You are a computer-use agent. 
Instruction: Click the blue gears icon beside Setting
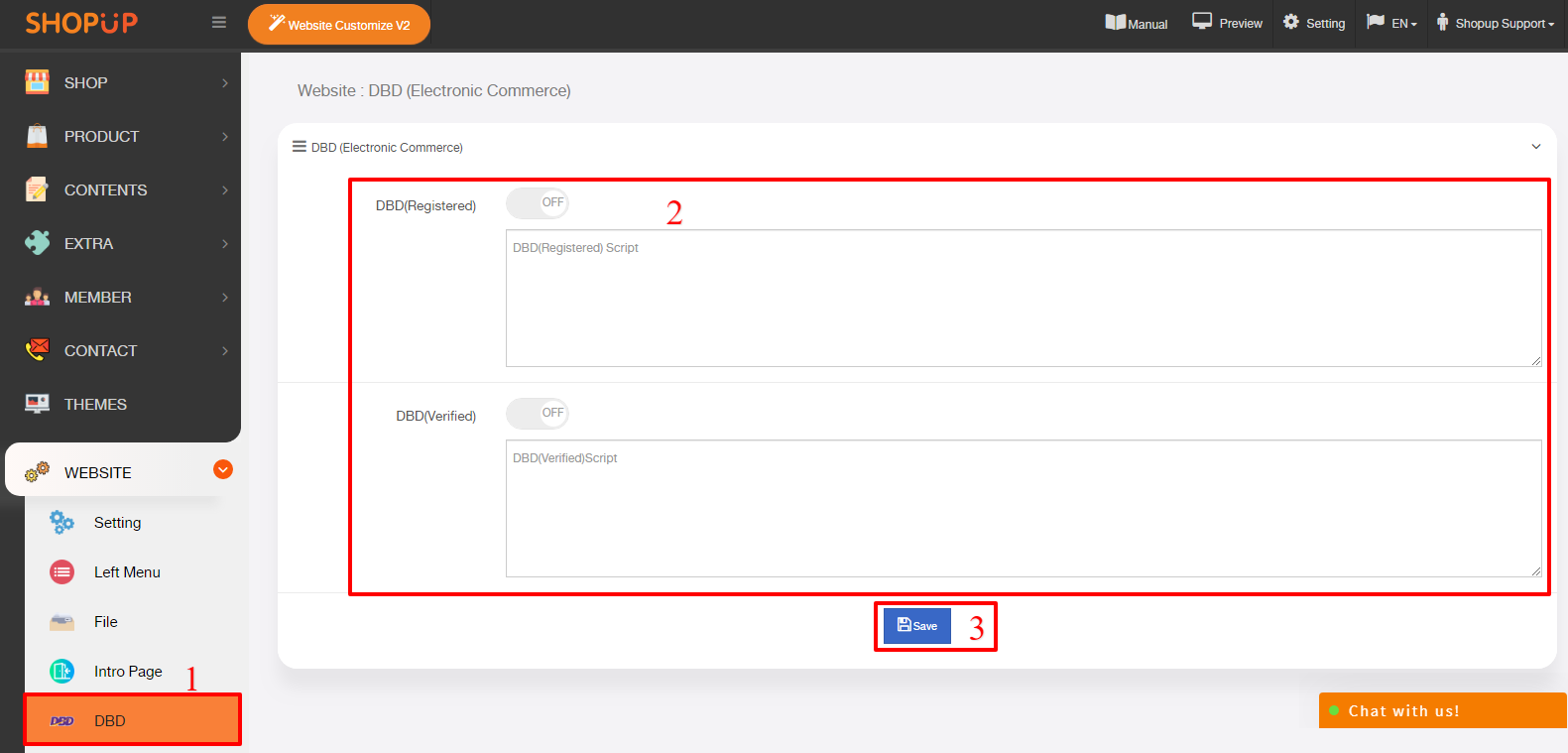[61, 522]
